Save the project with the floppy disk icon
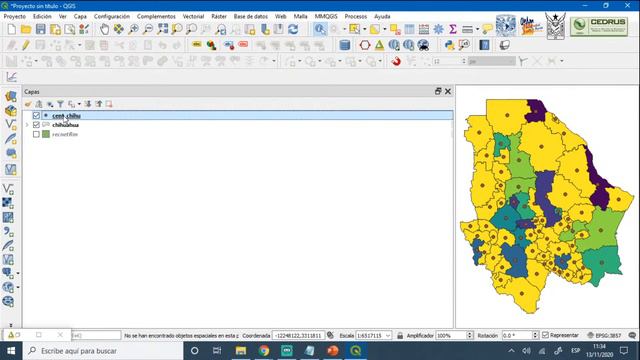 [40, 29]
